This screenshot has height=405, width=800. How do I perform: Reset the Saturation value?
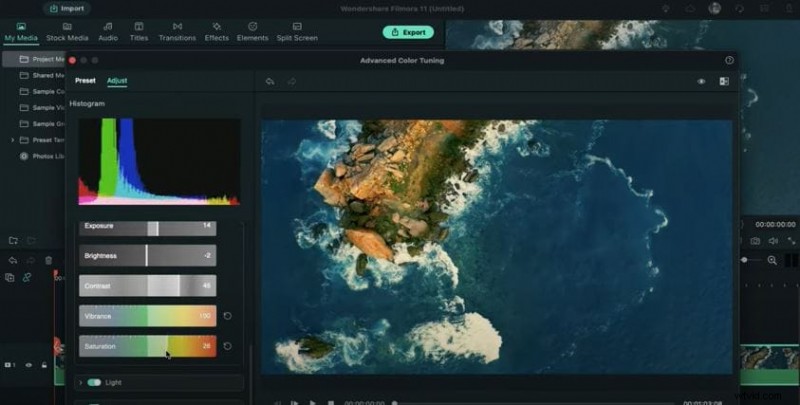click(227, 346)
